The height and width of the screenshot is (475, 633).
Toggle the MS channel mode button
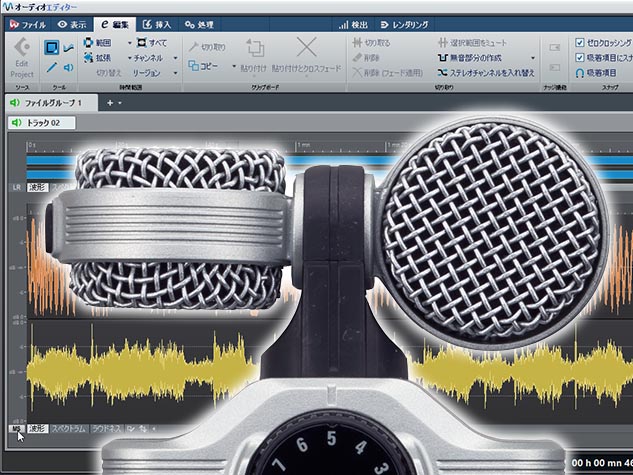coord(17,429)
